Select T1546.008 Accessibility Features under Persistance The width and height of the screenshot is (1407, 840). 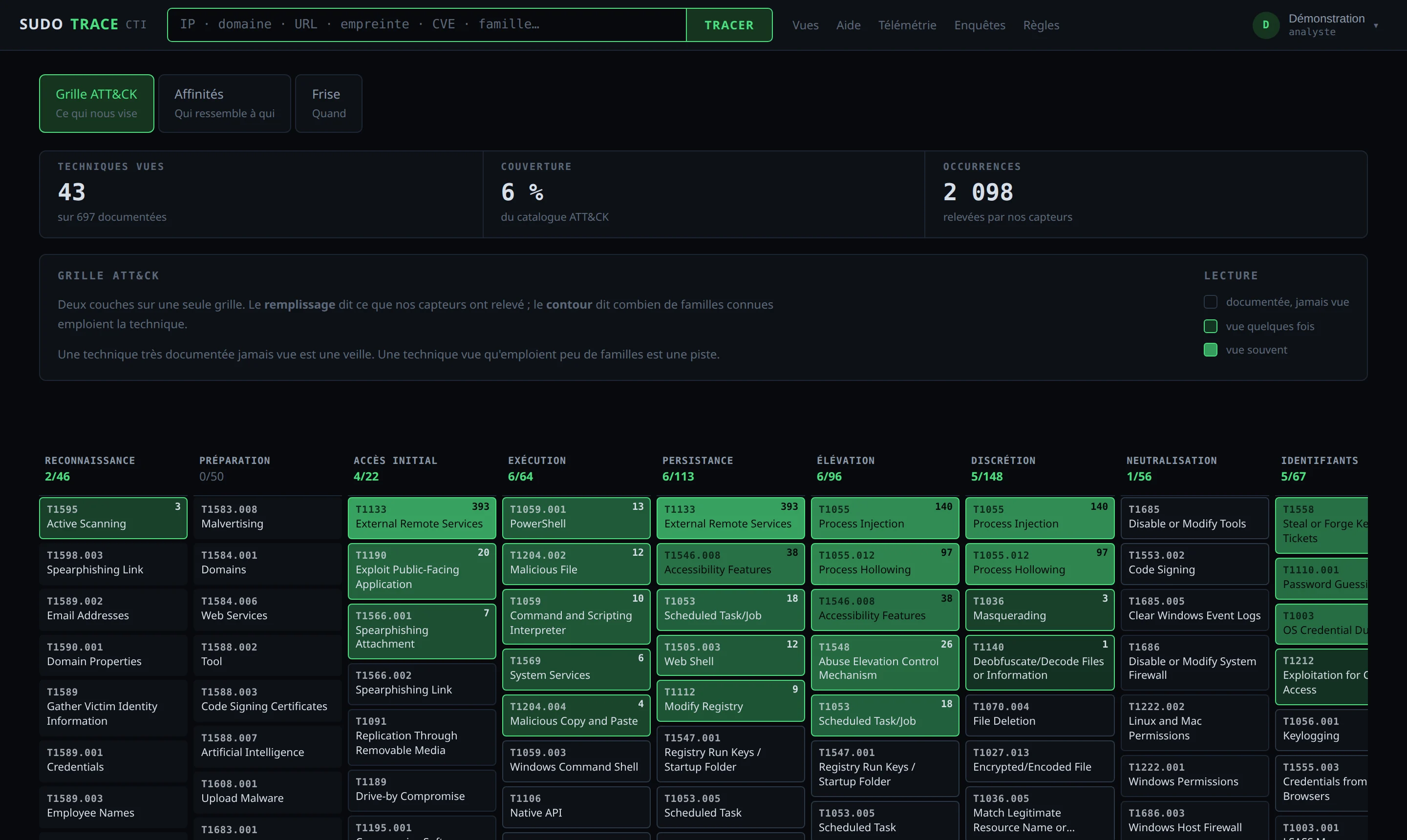730,563
